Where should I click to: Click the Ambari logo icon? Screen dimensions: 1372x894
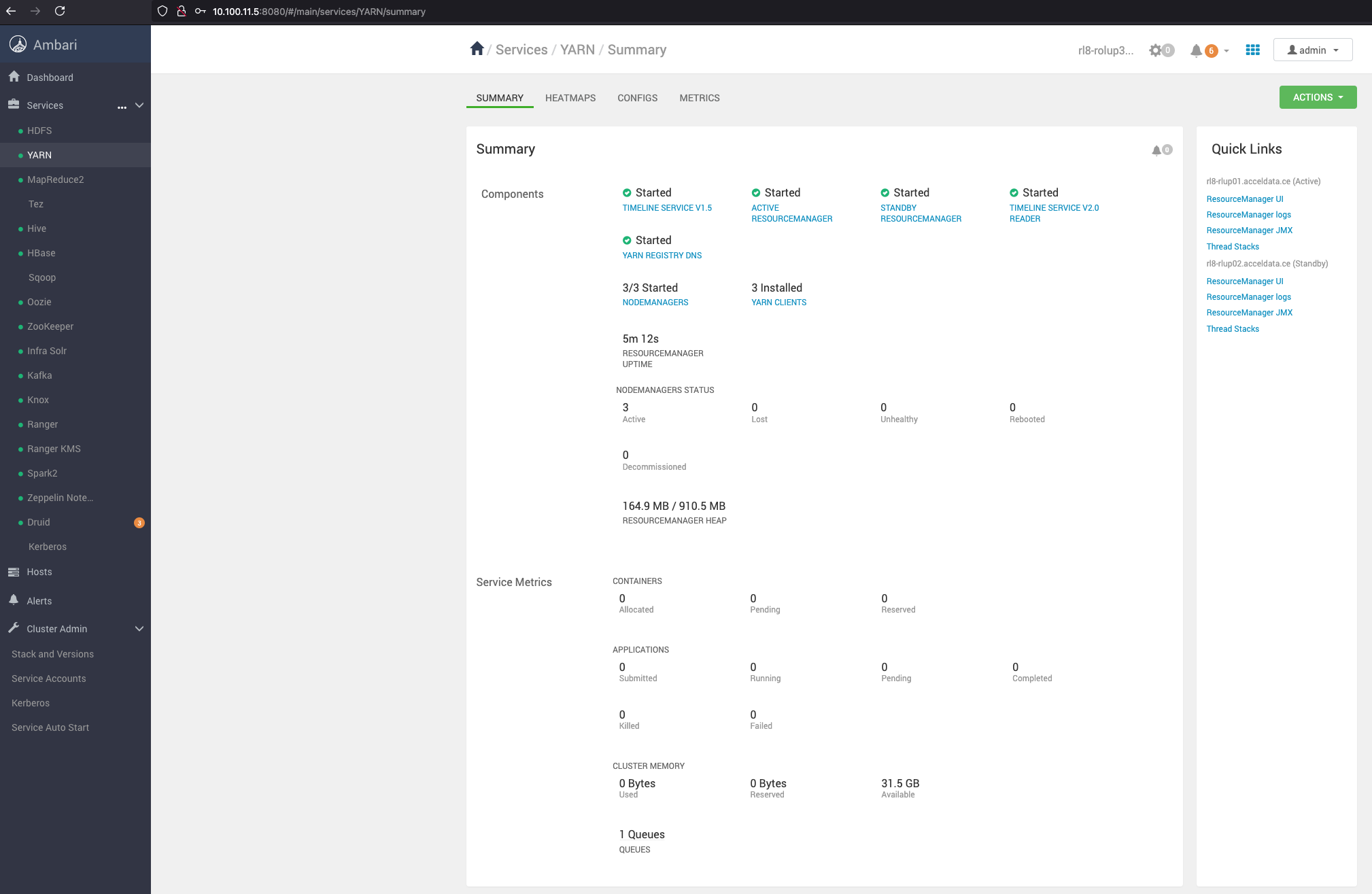point(18,45)
